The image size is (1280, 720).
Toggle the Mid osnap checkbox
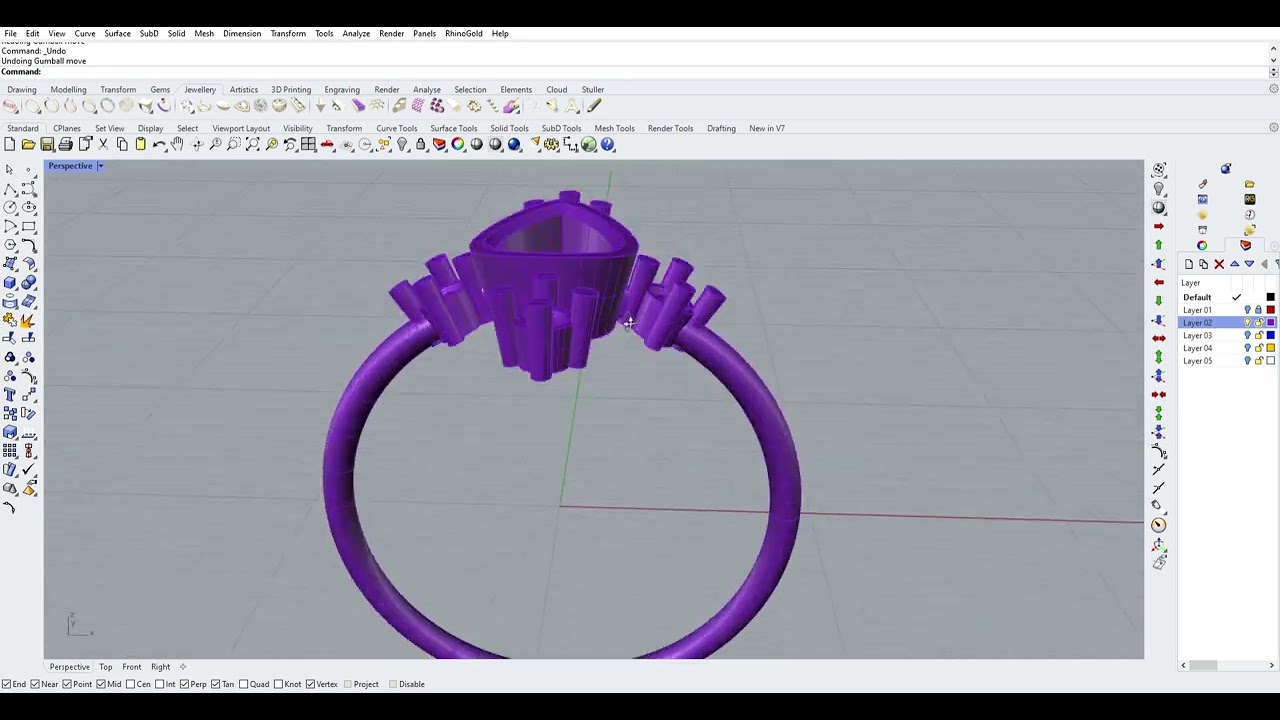point(101,684)
